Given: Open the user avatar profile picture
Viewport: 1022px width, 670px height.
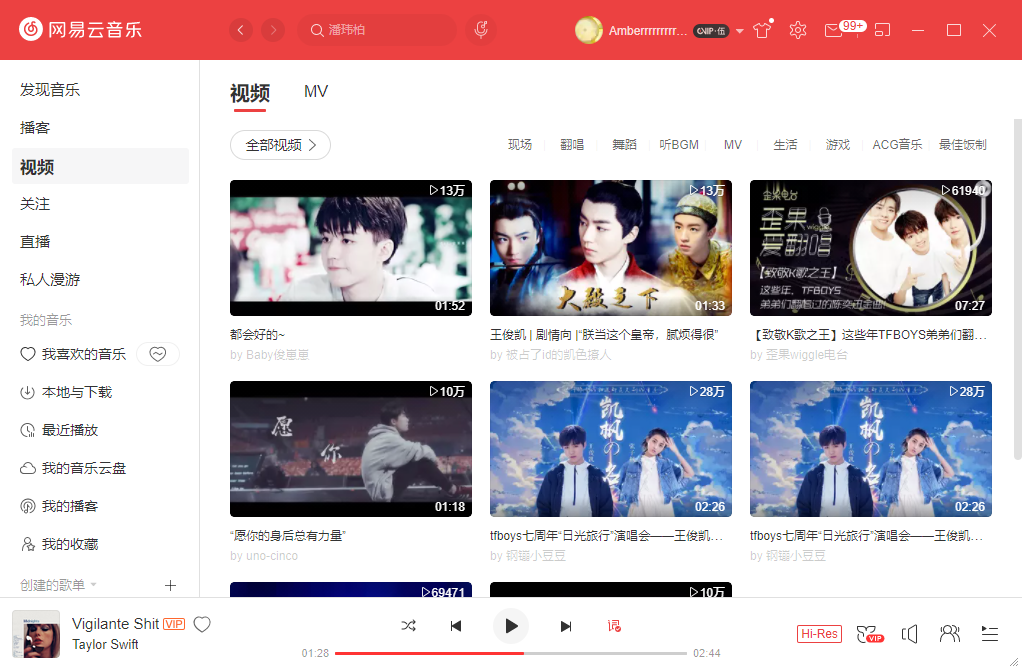Looking at the screenshot, I should click(x=589, y=30).
